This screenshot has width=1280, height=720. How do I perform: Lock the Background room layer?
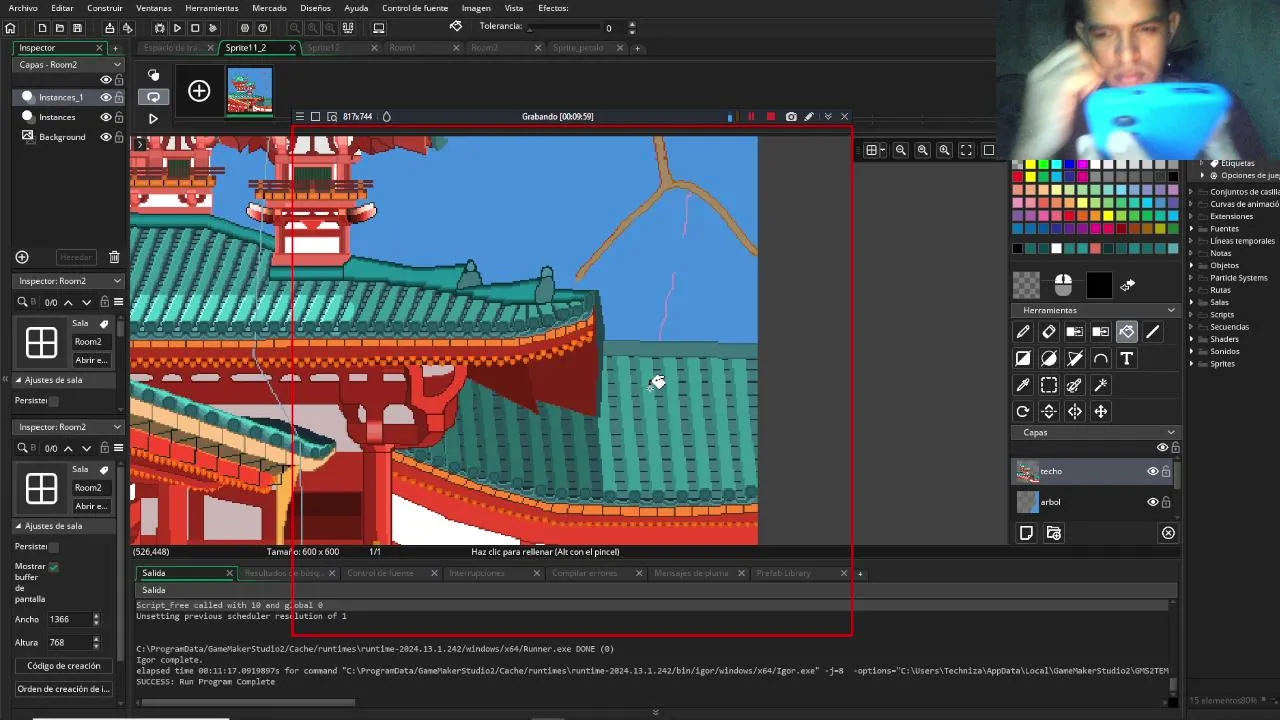(x=119, y=137)
